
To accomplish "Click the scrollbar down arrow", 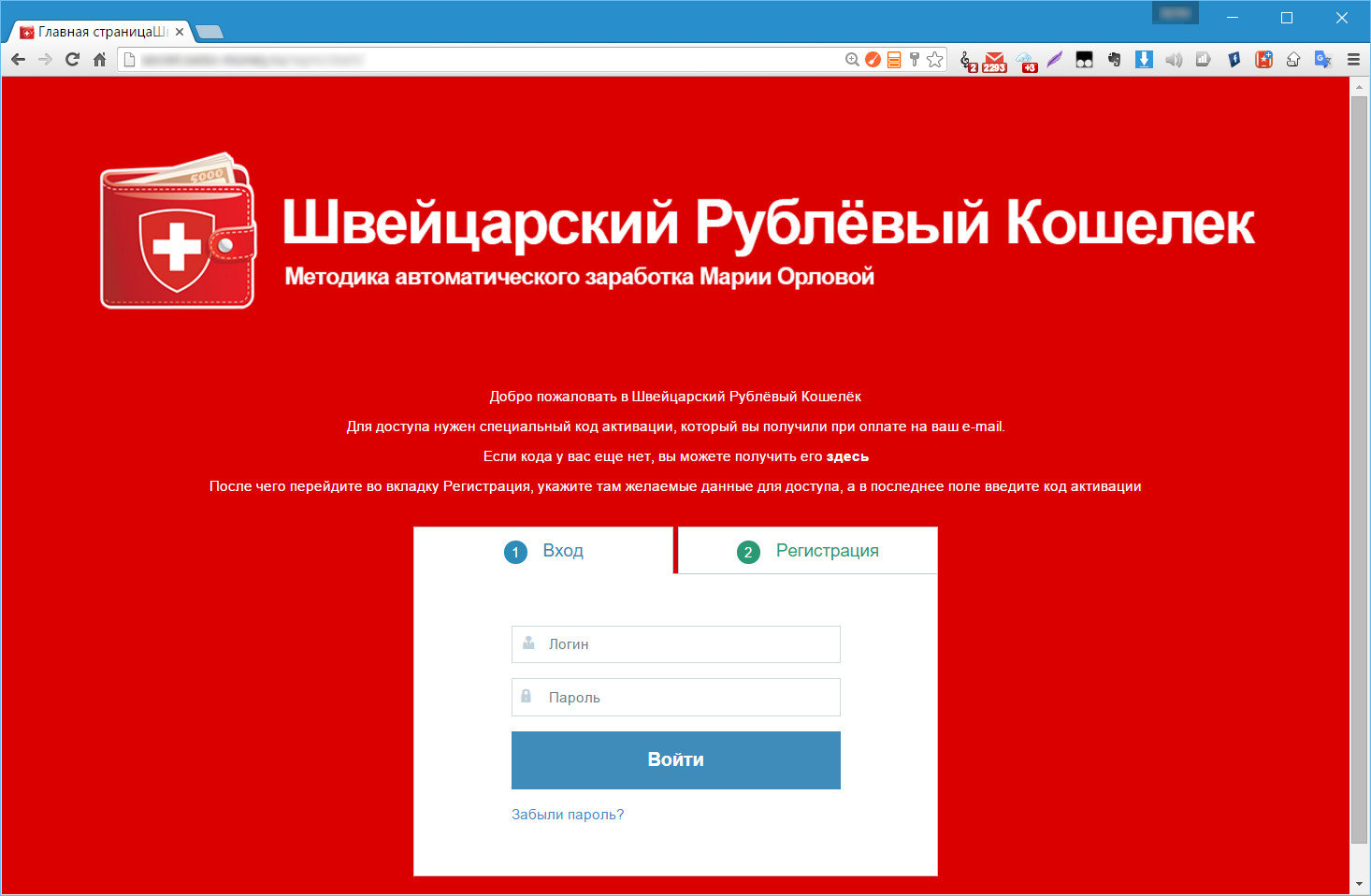I will [1360, 884].
